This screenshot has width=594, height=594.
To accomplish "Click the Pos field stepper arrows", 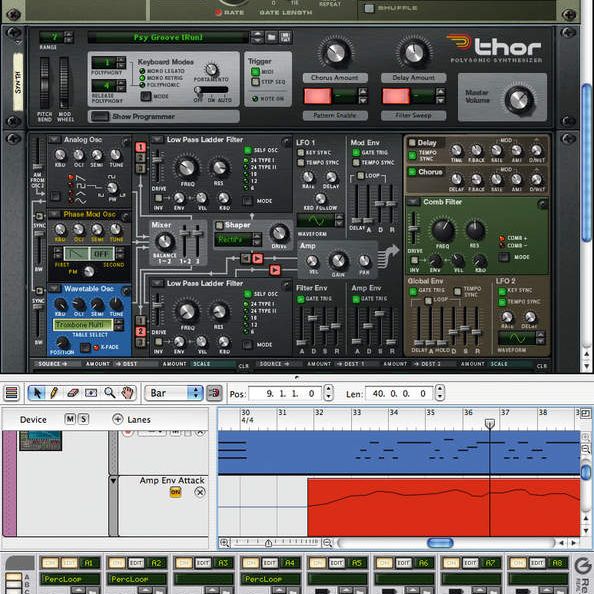I will click(328, 393).
